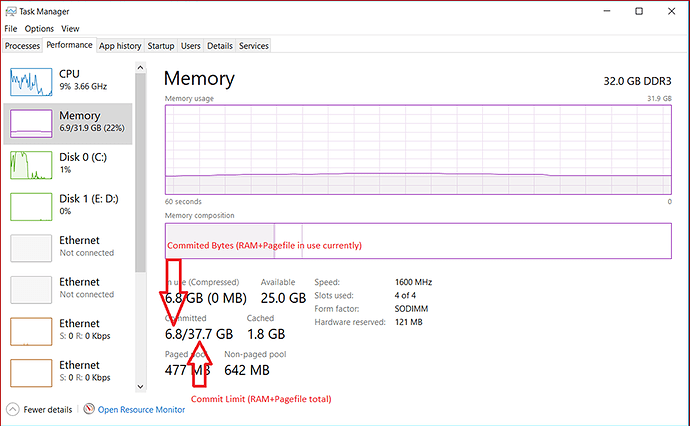The width and height of the screenshot is (690, 426).
Task: Click the Memory usage graph
Action: tap(418, 150)
